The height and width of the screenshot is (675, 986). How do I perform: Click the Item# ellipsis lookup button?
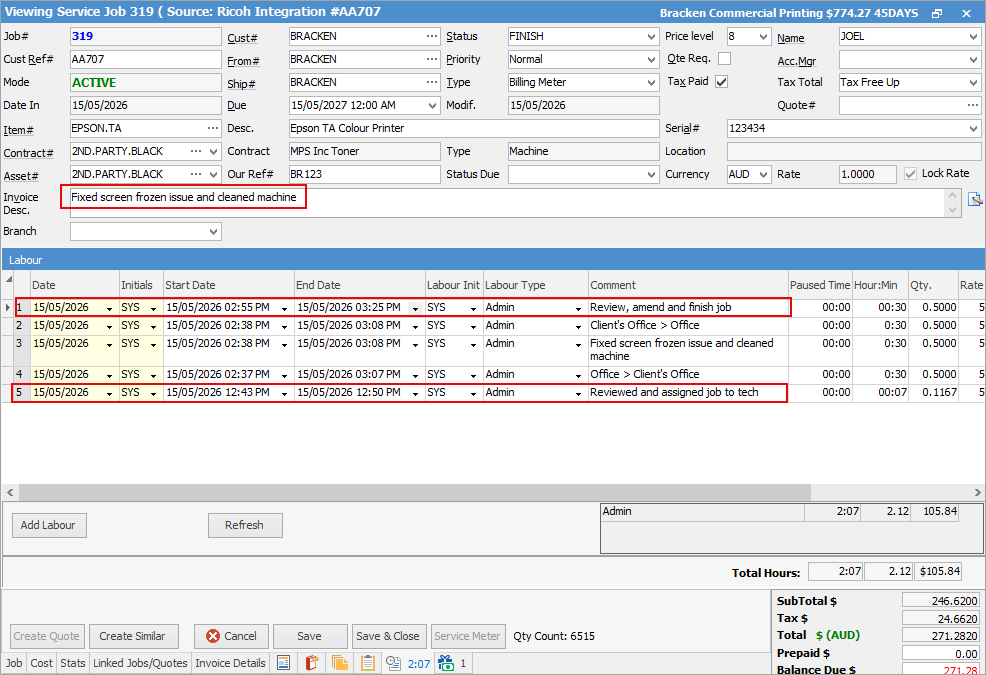point(213,128)
